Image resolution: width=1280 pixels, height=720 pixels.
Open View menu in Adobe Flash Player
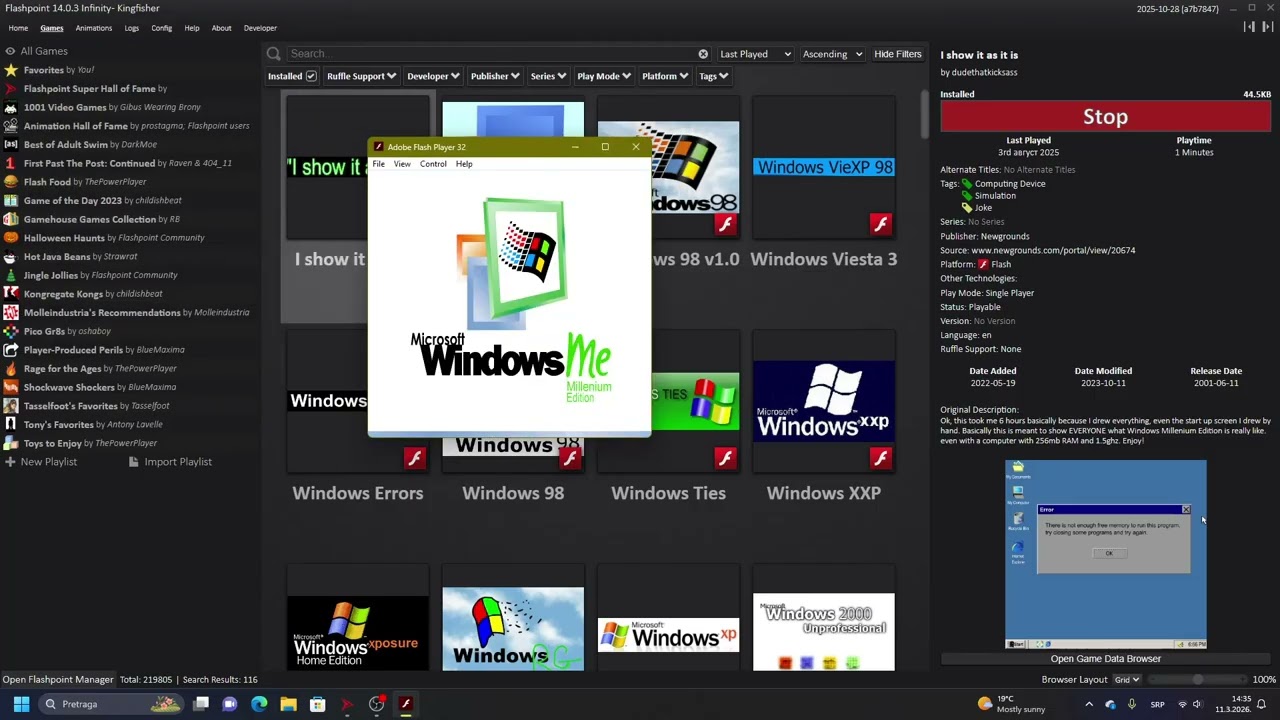[x=402, y=164]
